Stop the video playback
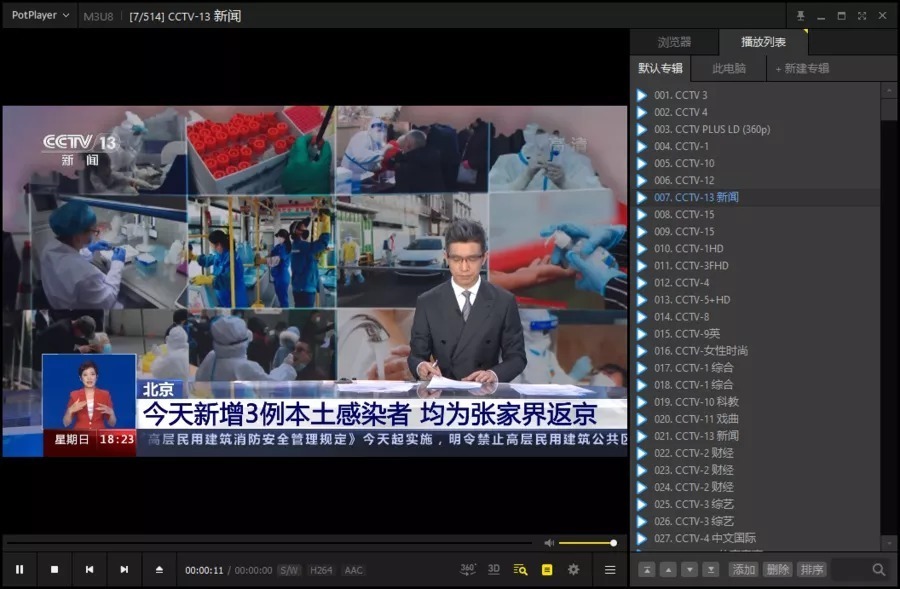The height and width of the screenshot is (589, 900). 54,569
